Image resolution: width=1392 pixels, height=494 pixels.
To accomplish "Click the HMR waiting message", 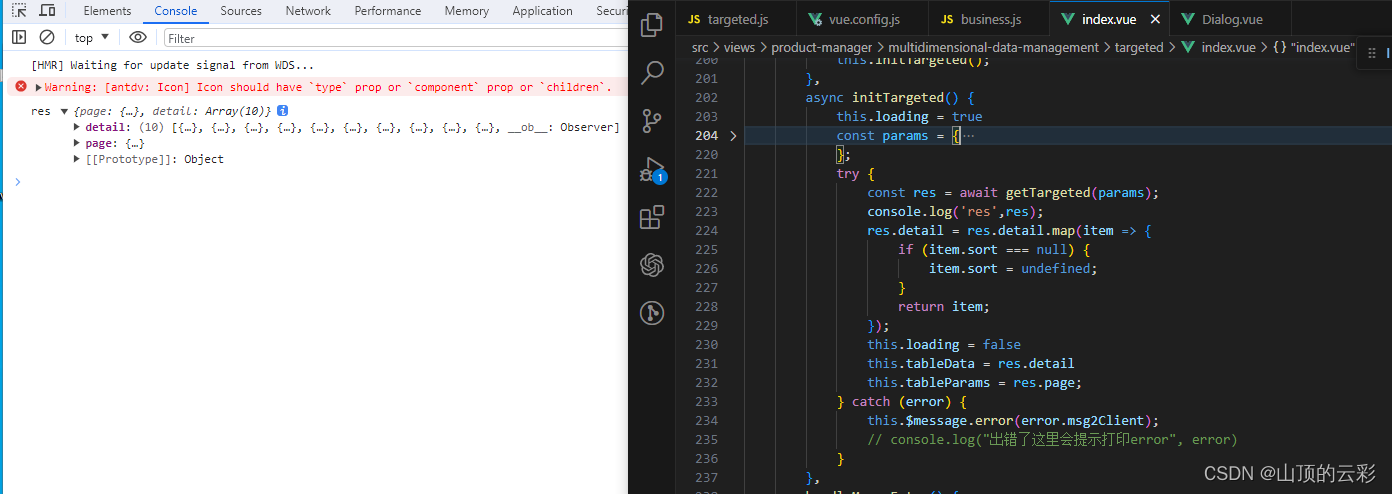I will [172, 65].
